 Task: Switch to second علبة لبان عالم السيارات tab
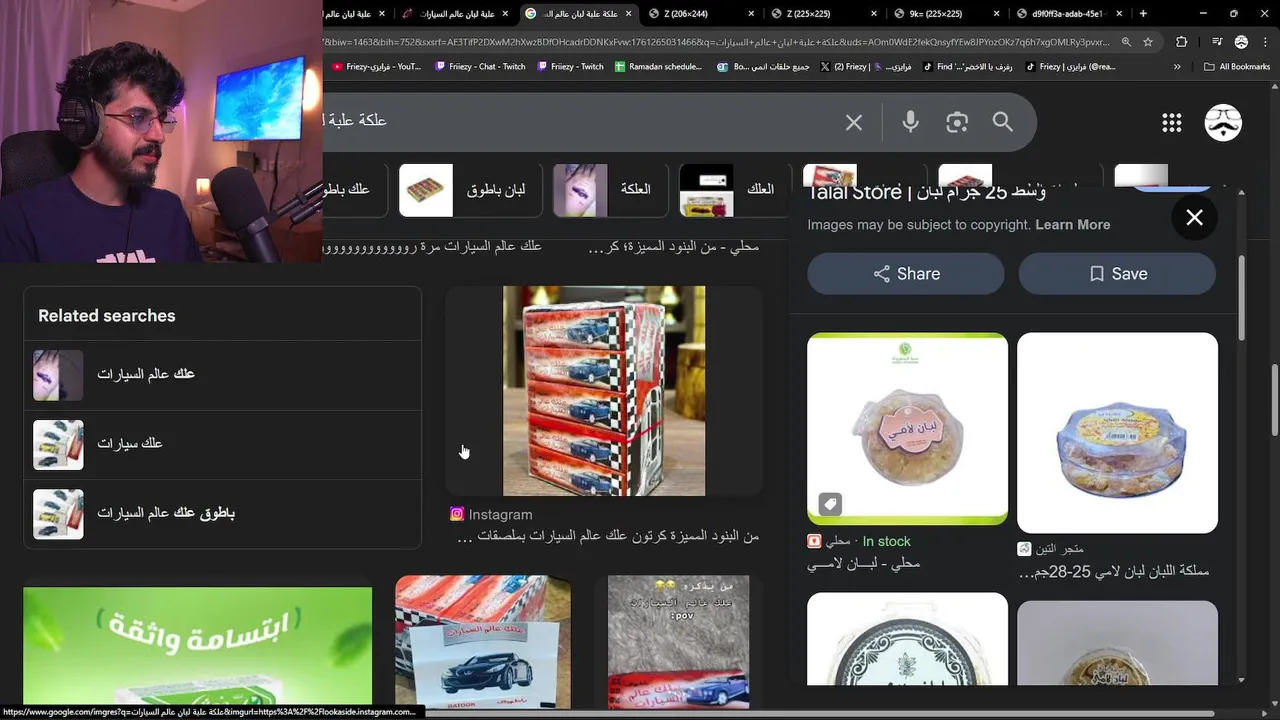[456, 14]
